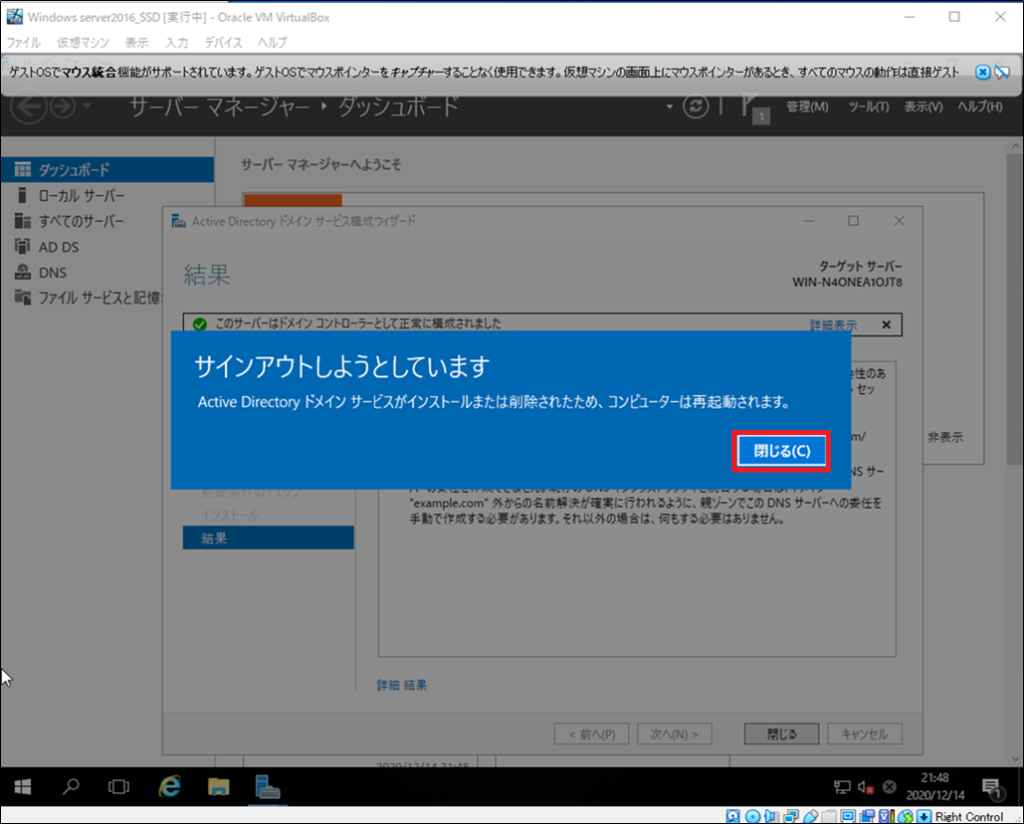
Task: Dismiss the wizard result message with its X
Action: (x=886, y=325)
